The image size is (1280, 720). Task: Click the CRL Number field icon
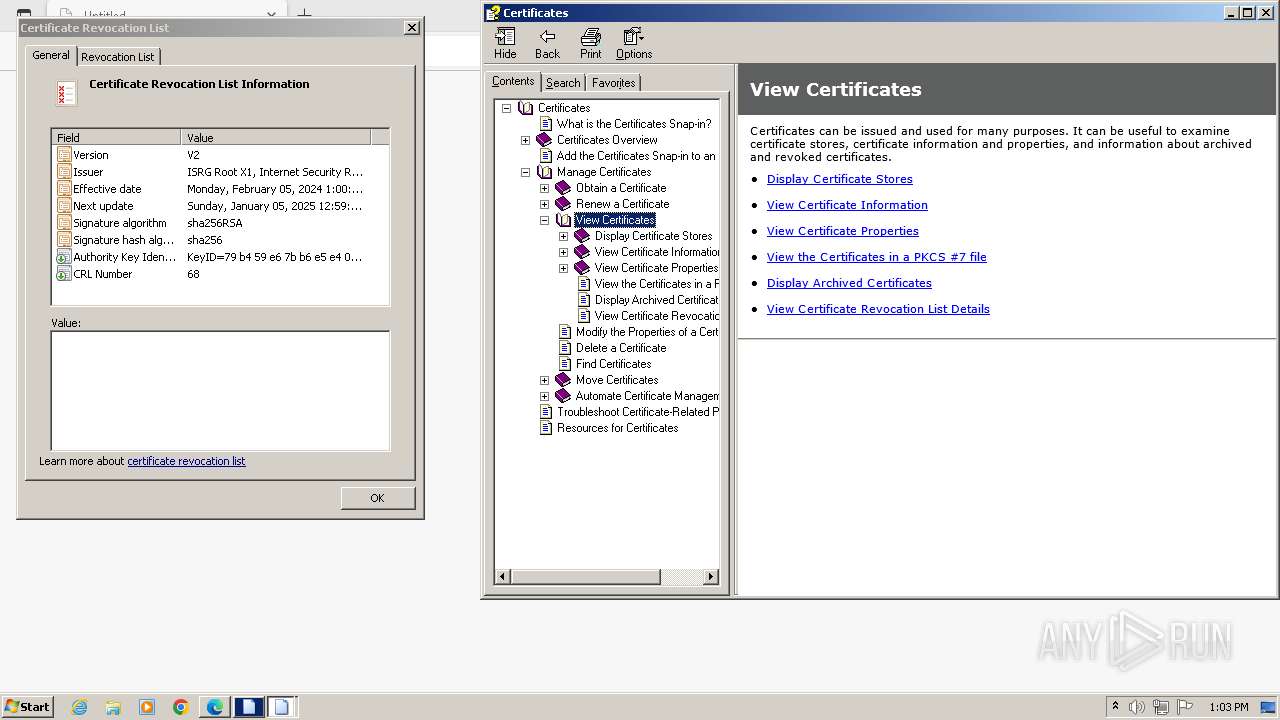click(64, 274)
